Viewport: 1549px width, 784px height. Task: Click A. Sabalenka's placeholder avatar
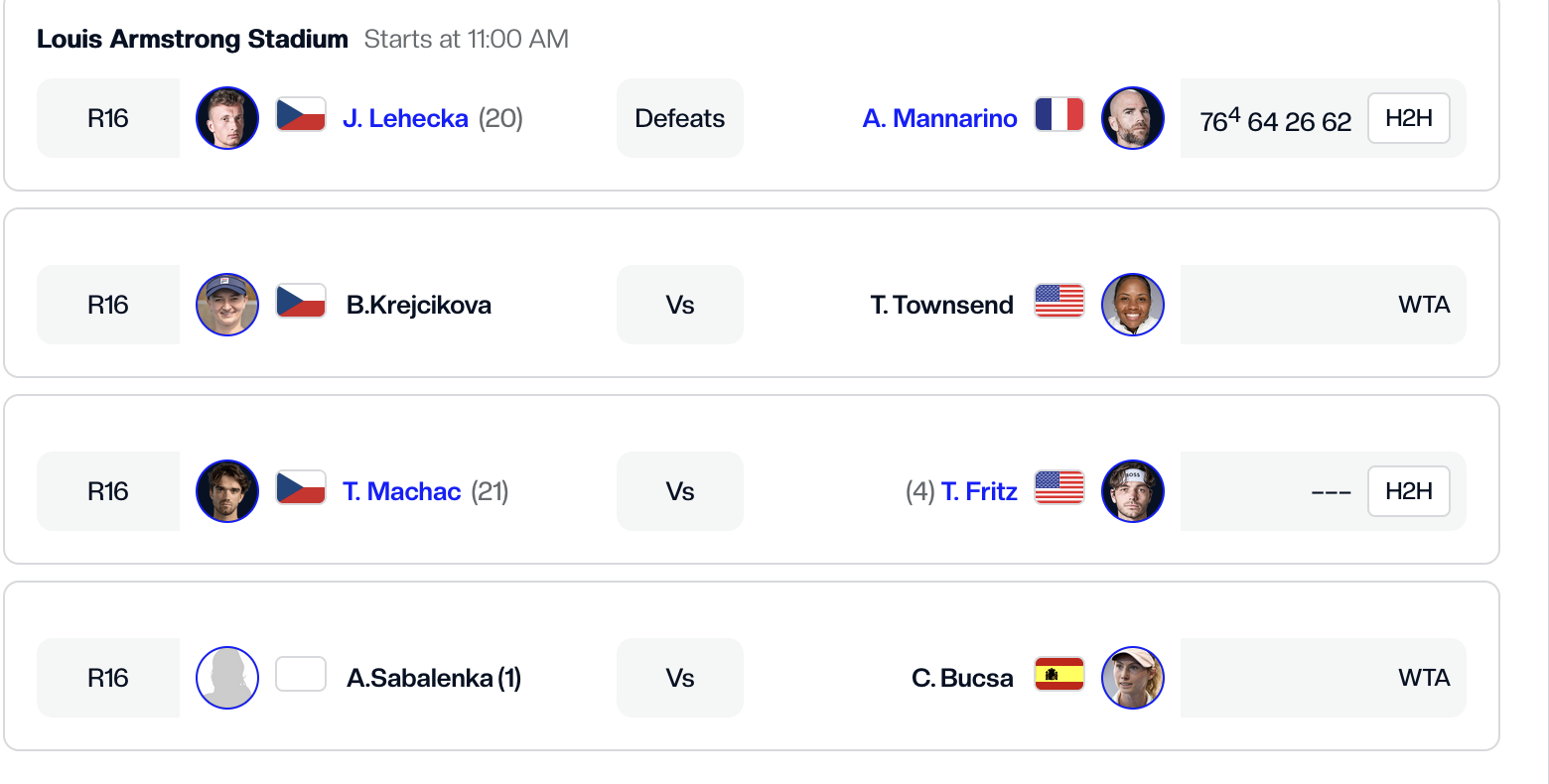pyautogui.click(x=227, y=678)
